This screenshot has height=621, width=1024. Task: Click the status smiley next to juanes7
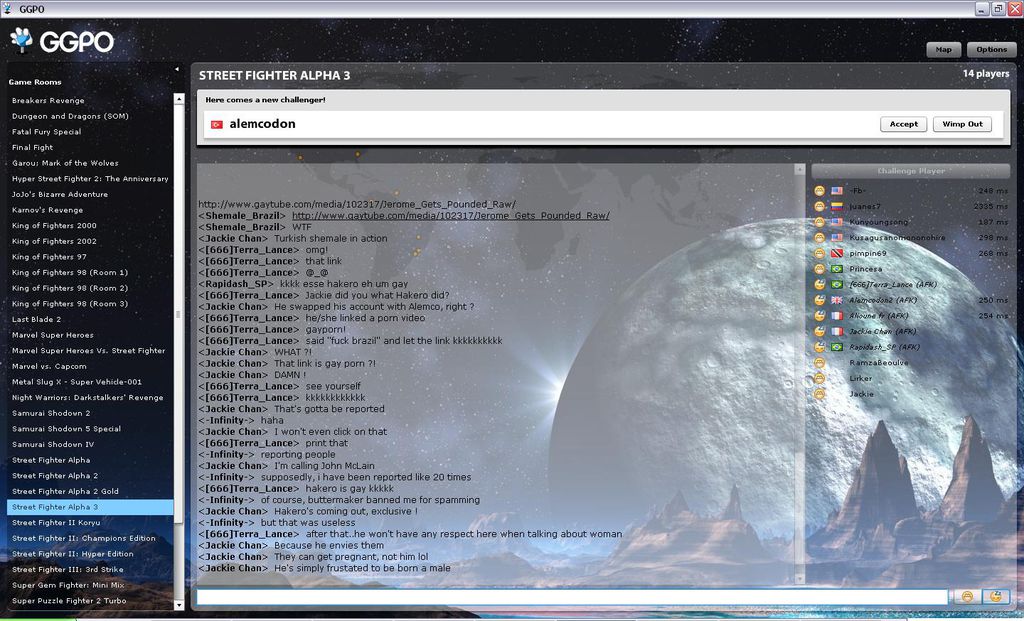pyautogui.click(x=819, y=206)
